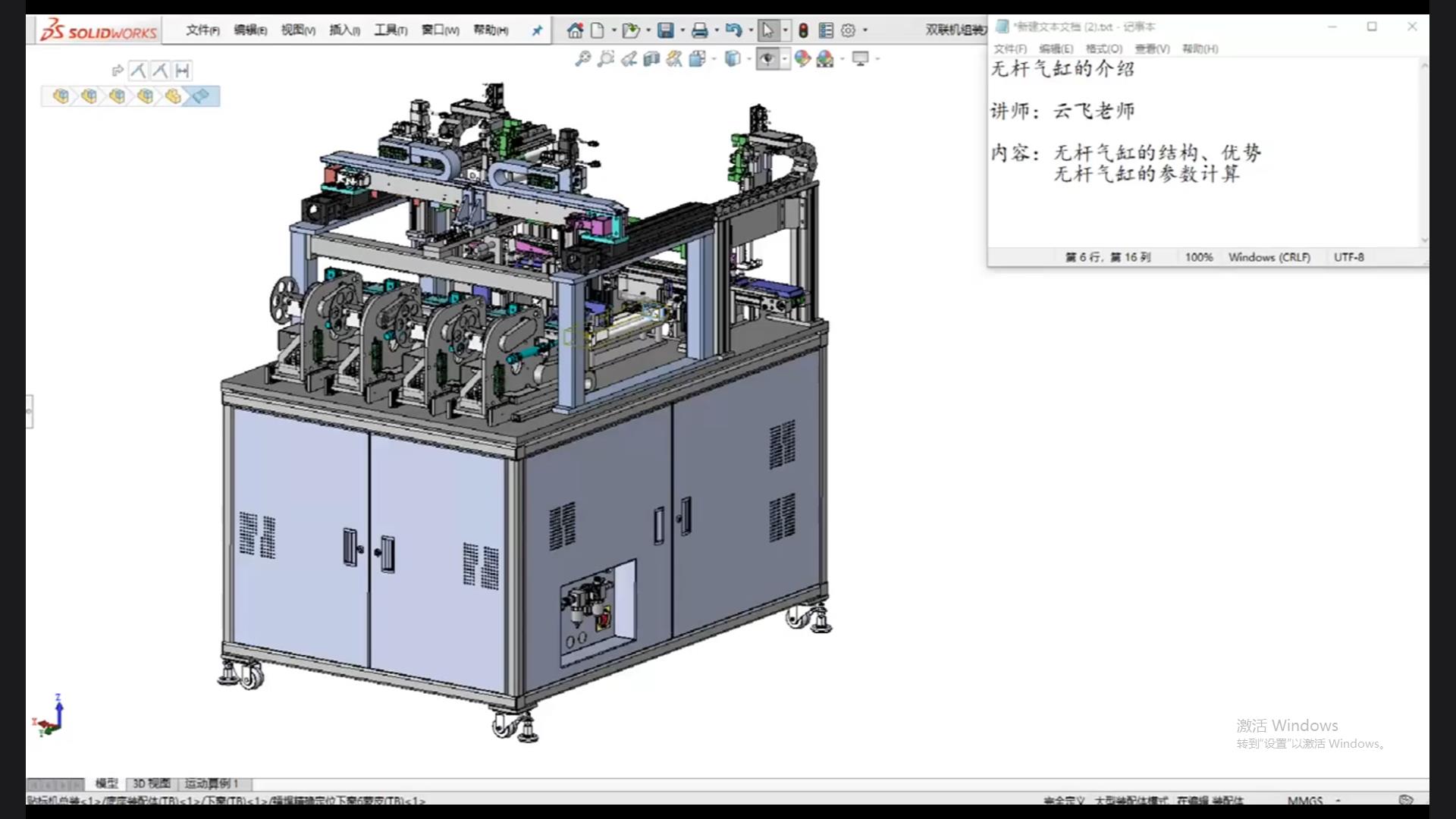Click the Dynamic Annotation Views icon
Screen dimensions: 1456x819
(674, 58)
